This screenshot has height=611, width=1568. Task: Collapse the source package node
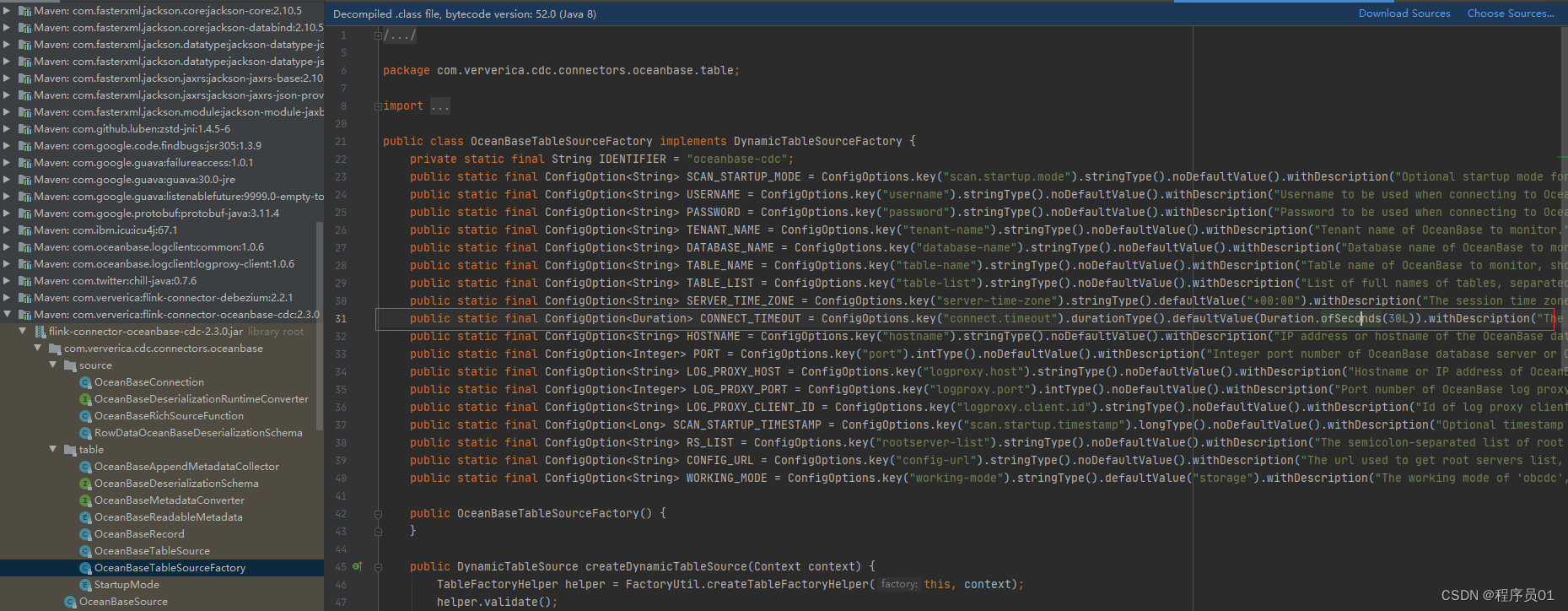[x=53, y=365]
